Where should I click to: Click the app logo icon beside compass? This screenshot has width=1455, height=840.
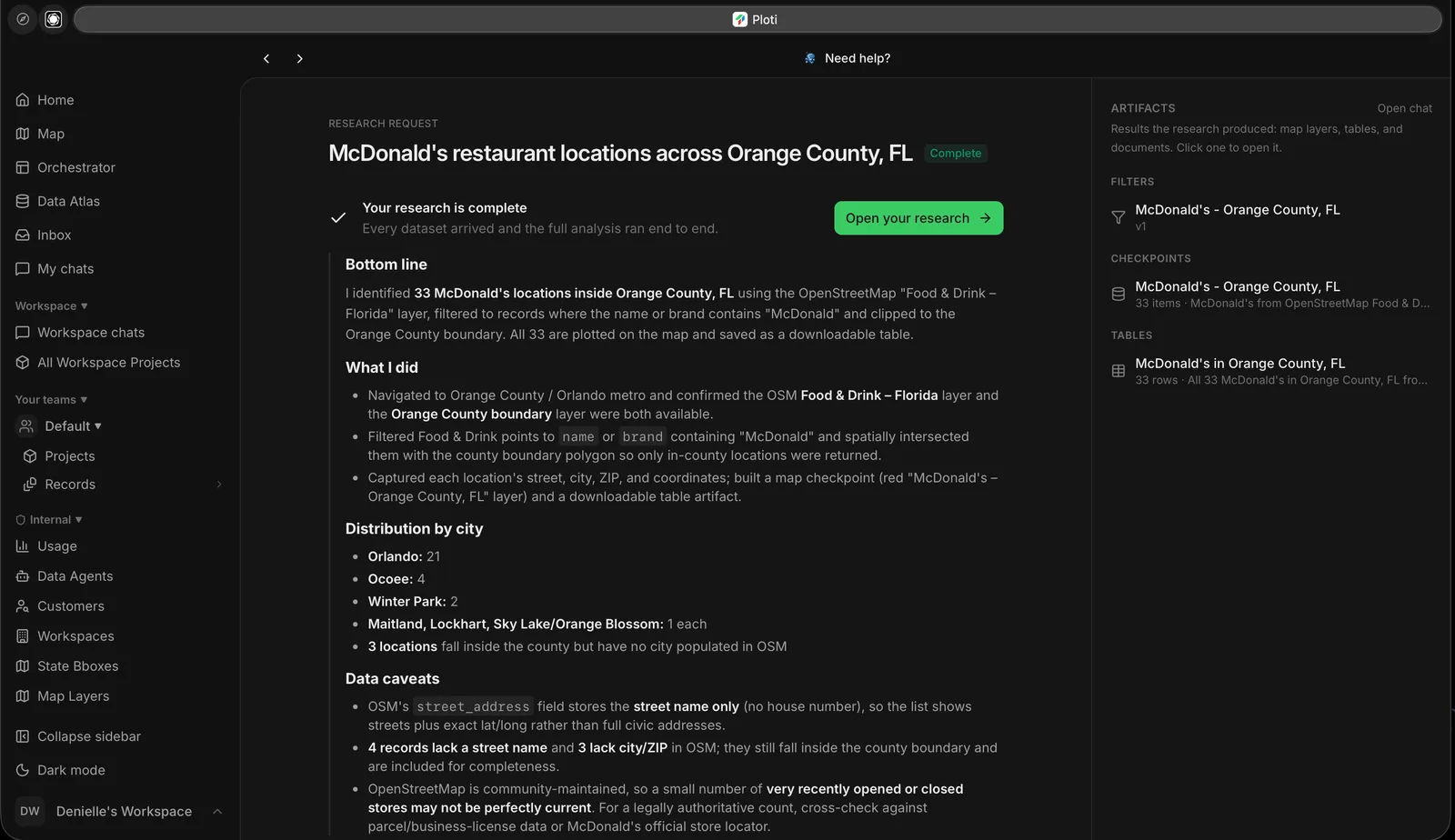[x=54, y=19]
